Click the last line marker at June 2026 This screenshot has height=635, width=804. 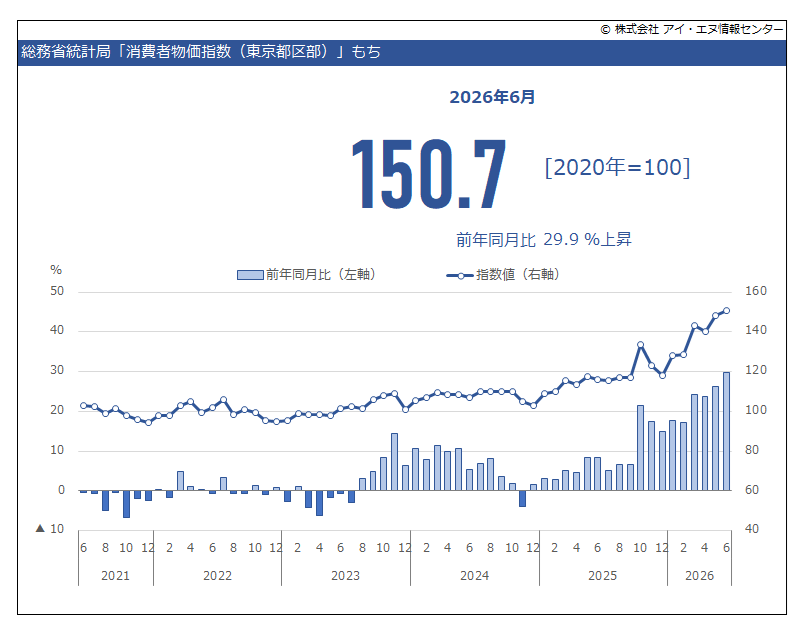pyautogui.click(x=726, y=310)
